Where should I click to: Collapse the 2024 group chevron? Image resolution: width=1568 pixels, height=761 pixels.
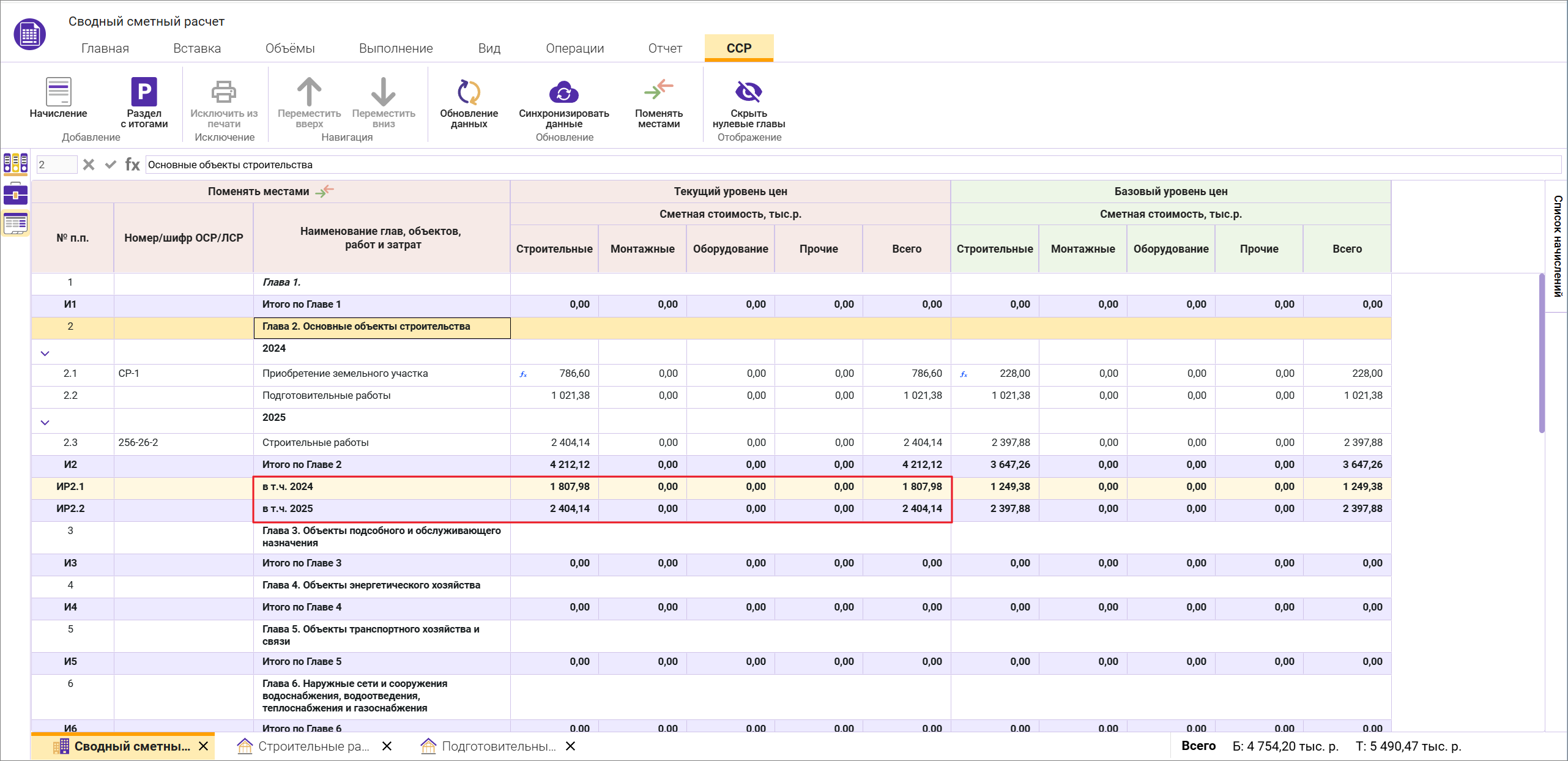click(45, 354)
